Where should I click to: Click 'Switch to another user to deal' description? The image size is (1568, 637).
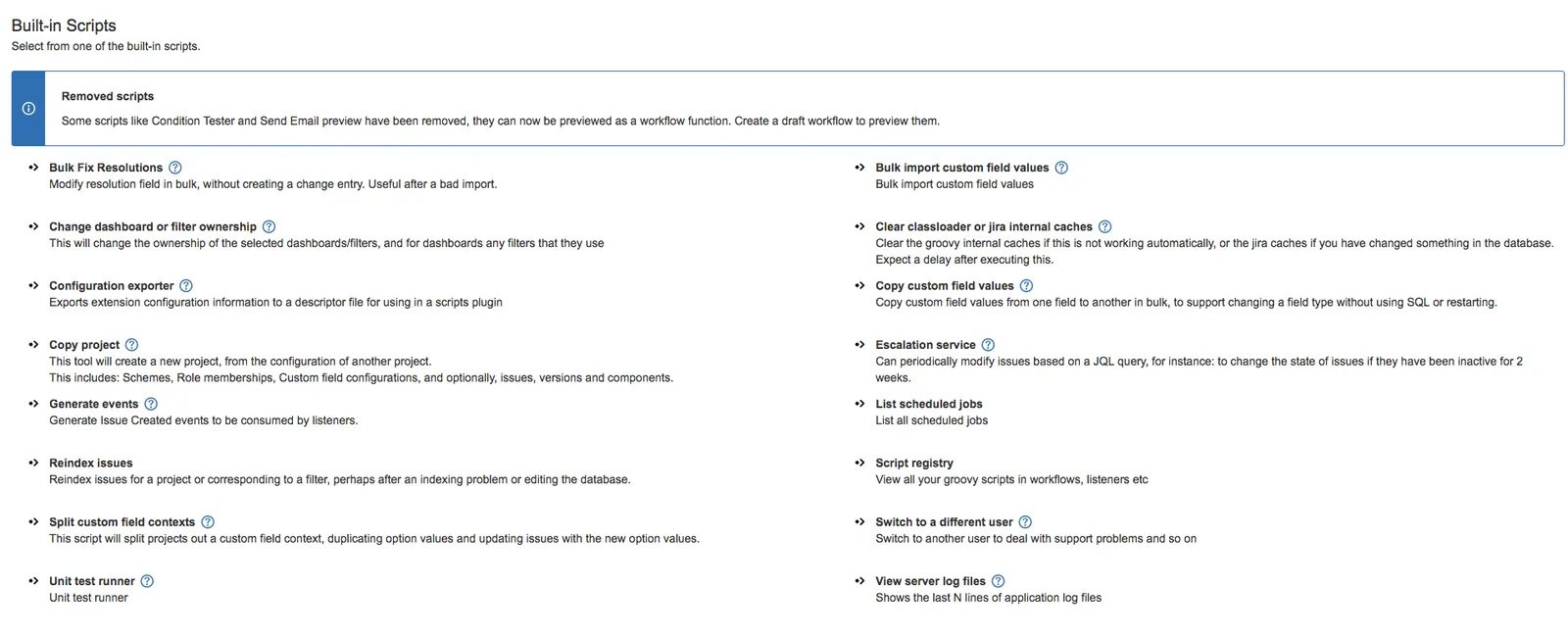click(x=1036, y=539)
